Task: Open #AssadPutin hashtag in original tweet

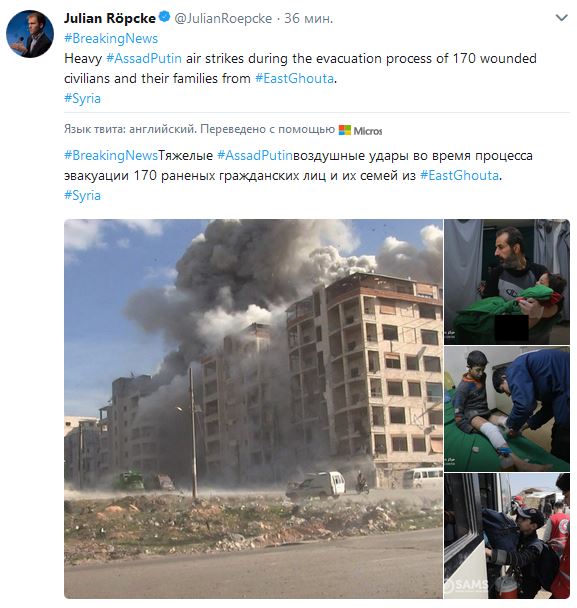Action: pyautogui.click(x=144, y=59)
